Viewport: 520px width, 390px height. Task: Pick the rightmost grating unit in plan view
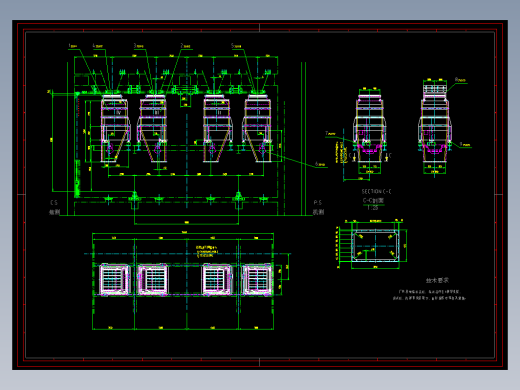click(x=258, y=279)
